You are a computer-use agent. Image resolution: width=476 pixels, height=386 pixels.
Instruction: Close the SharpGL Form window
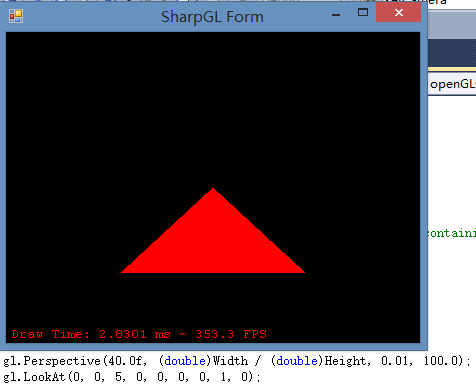[x=398, y=13]
